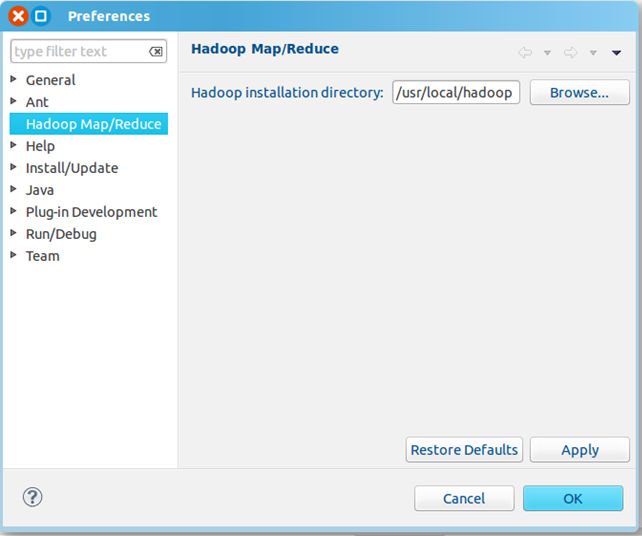Expand the Help tree node
Screen dimensions: 642x536
[13, 145]
